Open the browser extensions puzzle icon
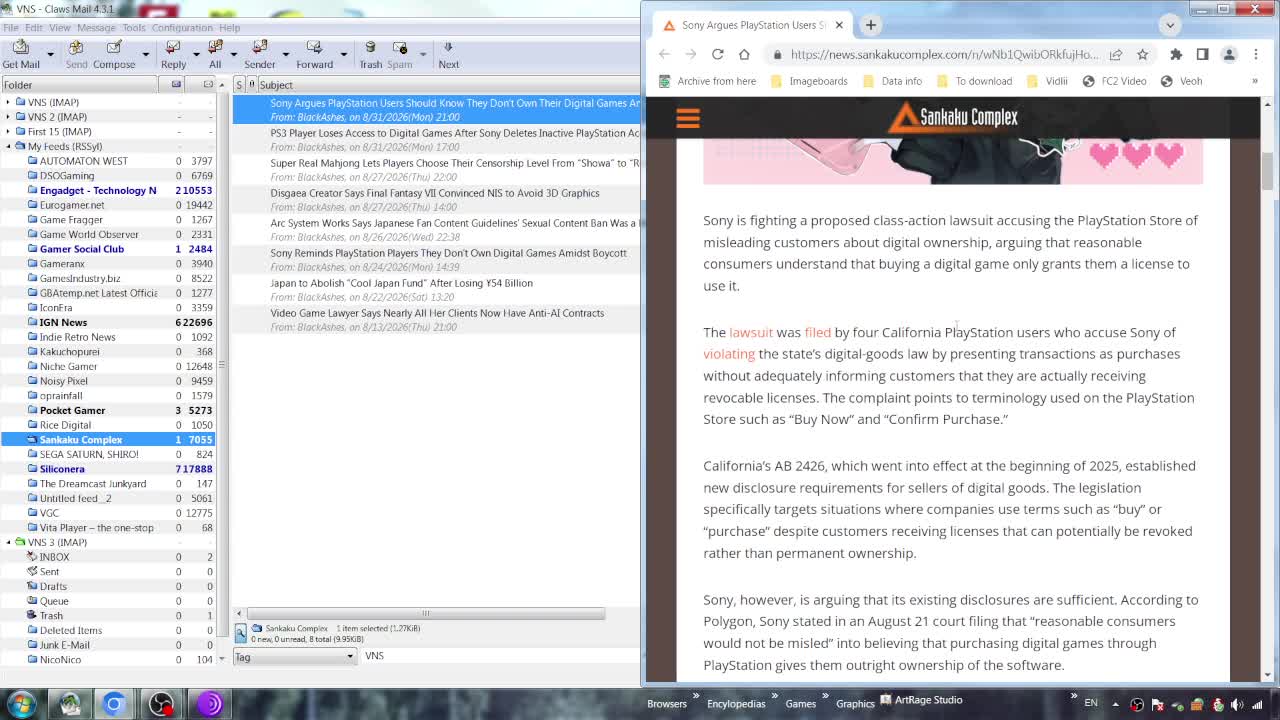The height and width of the screenshot is (720, 1280). [x=1176, y=54]
